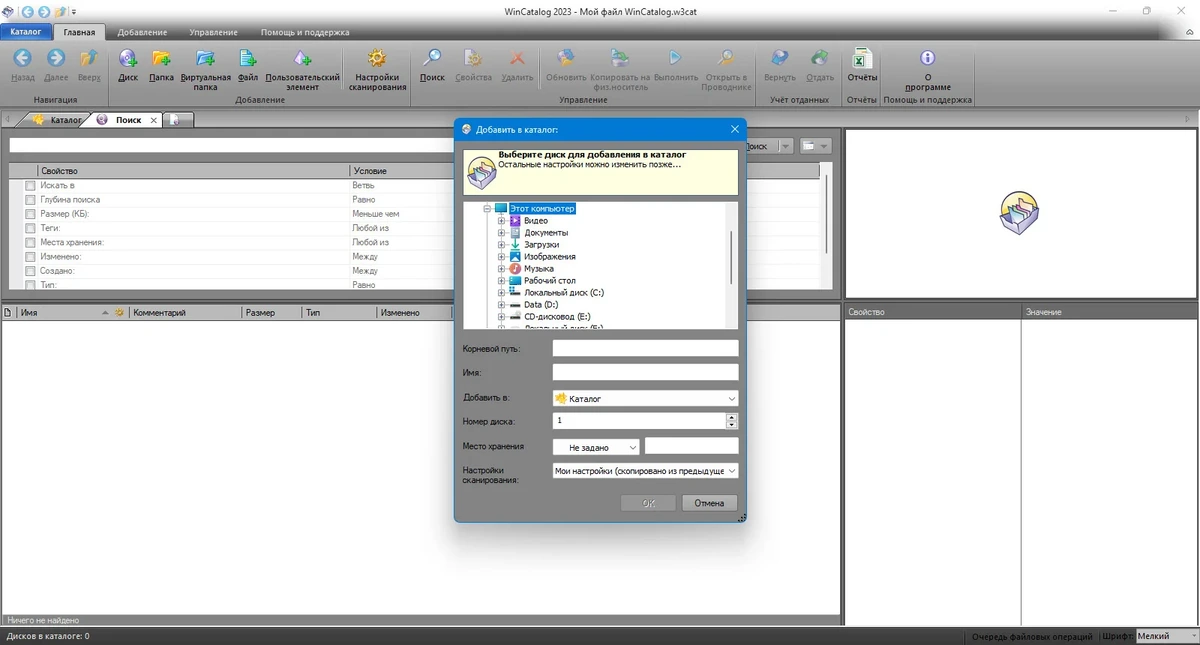The height and width of the screenshot is (645, 1200).
Task: Open the Помощь и поддержка ribbon tab
Action: (303, 33)
